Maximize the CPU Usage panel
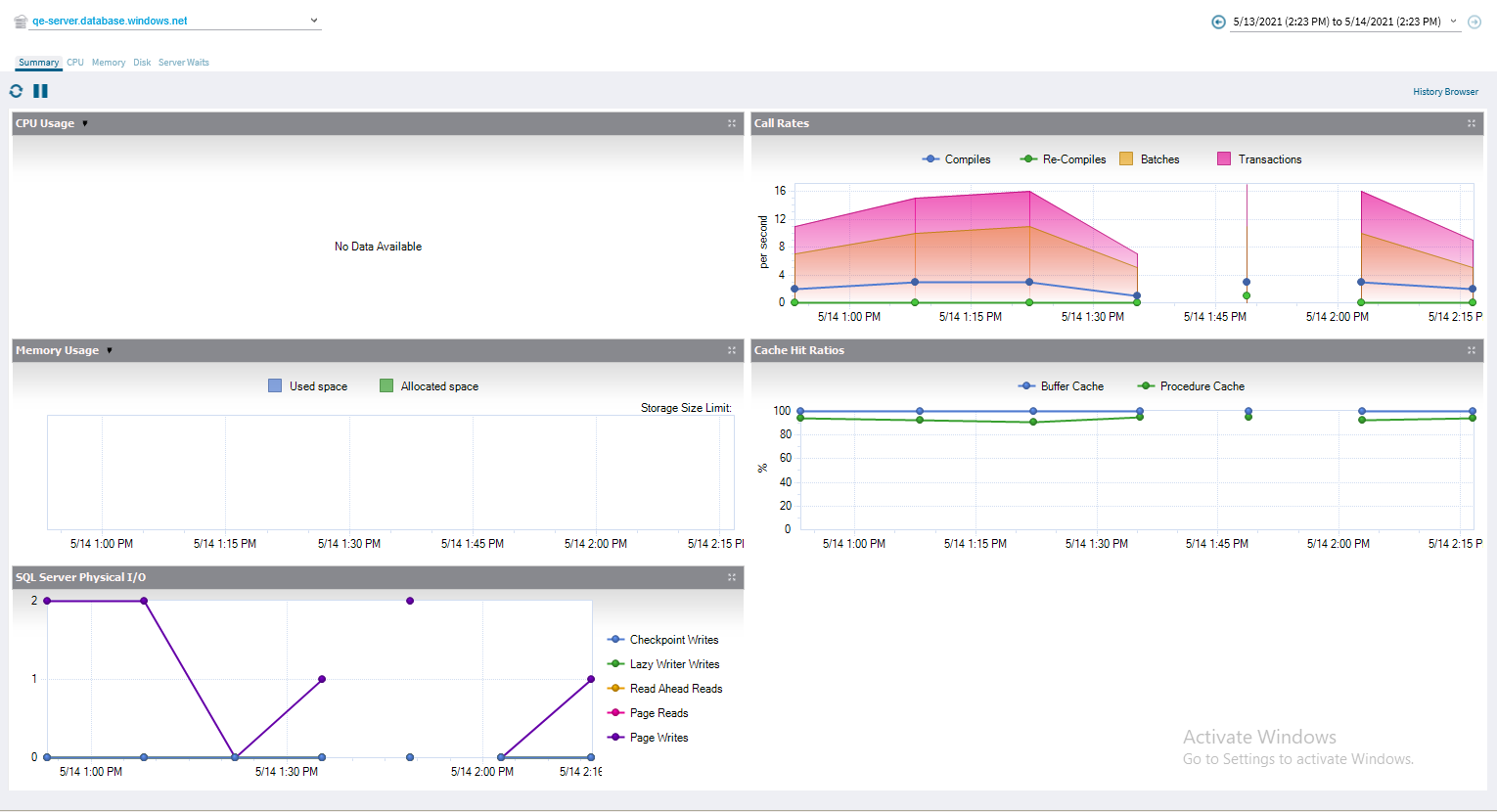1497x812 pixels. 731,123
